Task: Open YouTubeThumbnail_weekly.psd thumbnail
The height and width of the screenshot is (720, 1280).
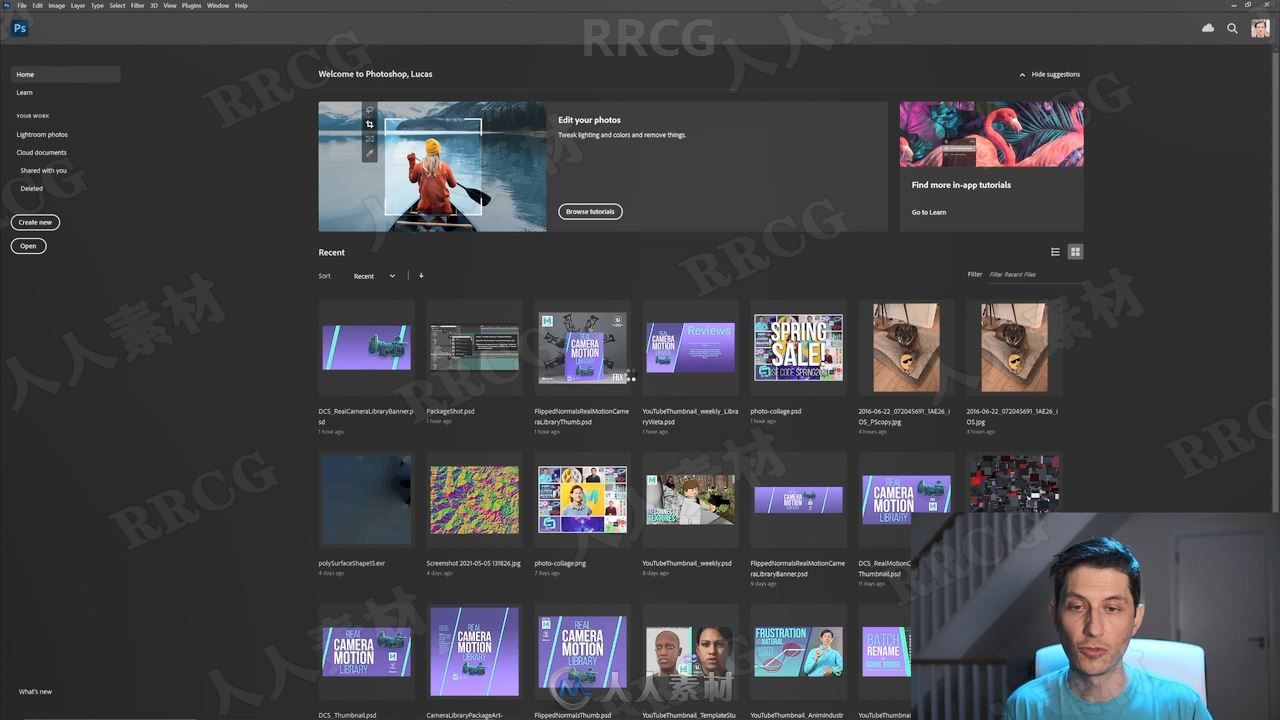Action: pyautogui.click(x=690, y=500)
